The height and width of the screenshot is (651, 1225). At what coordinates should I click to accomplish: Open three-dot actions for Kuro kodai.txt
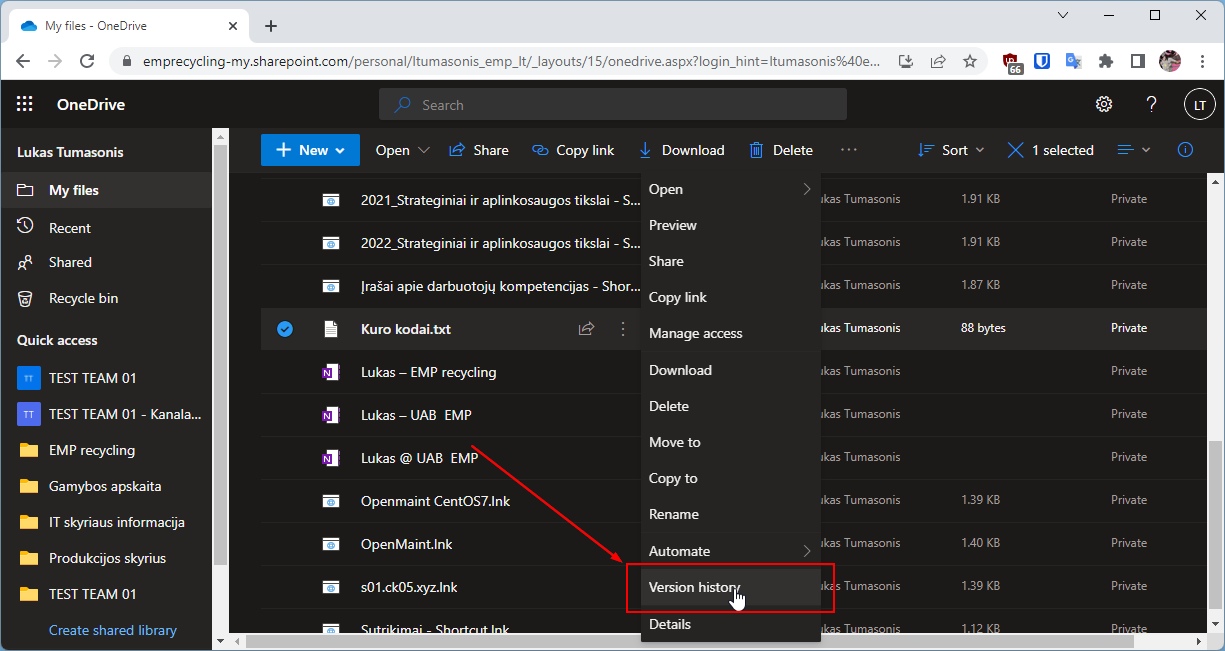623,328
